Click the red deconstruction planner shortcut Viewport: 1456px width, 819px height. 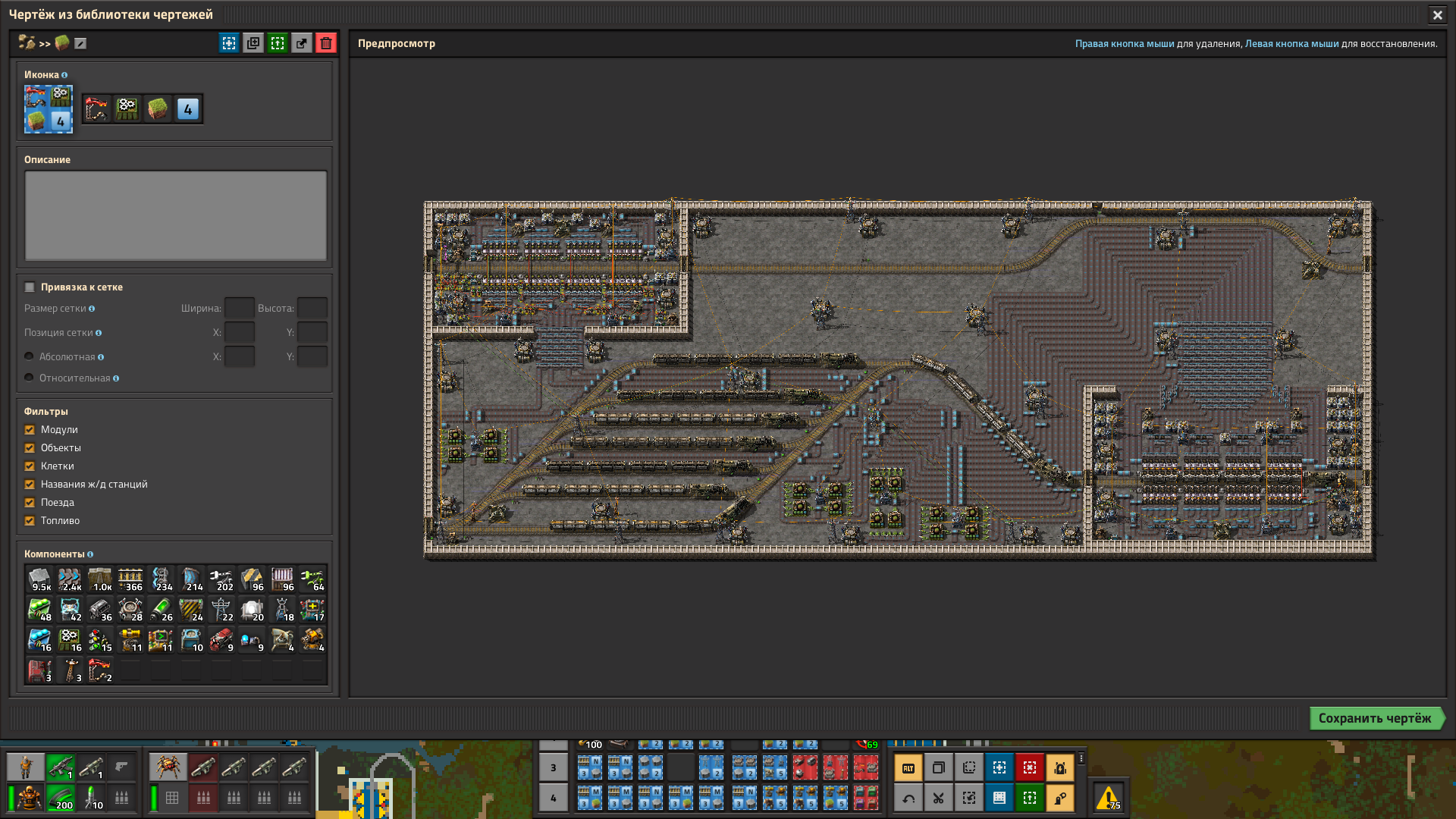(x=1029, y=767)
